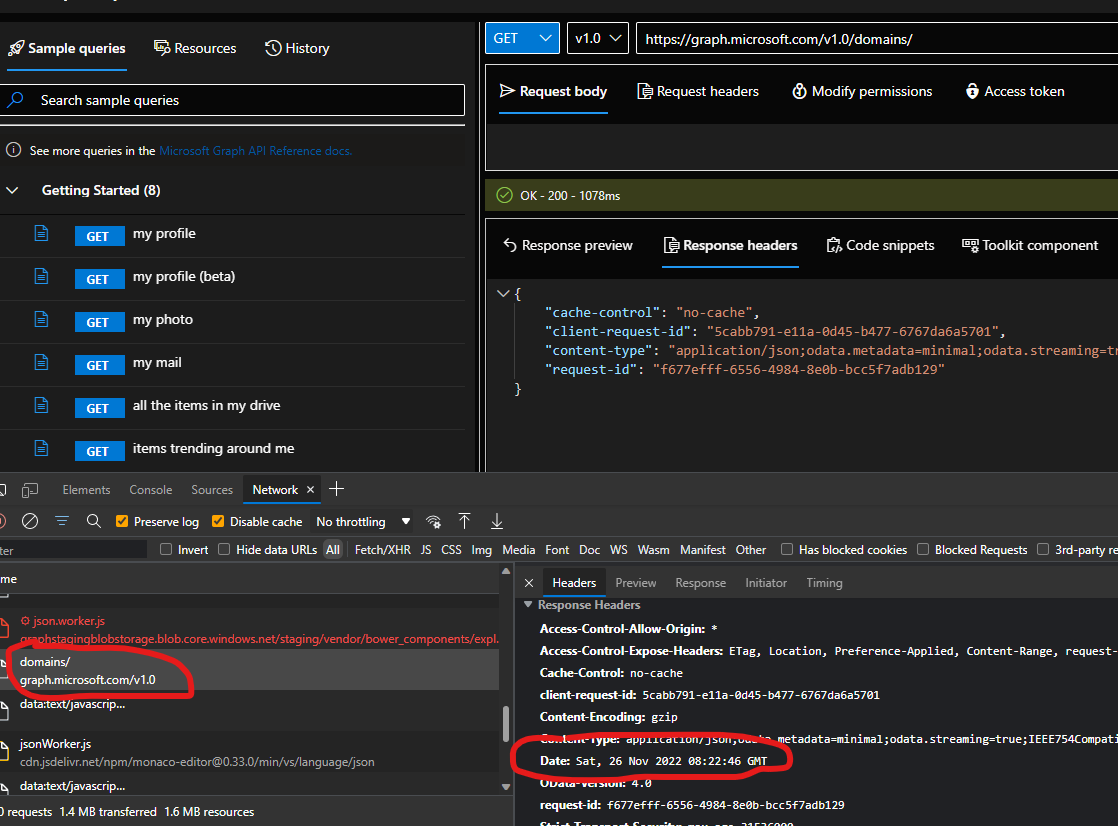Click the Access token lock icon
The image size is (1118, 826).
tap(972, 91)
